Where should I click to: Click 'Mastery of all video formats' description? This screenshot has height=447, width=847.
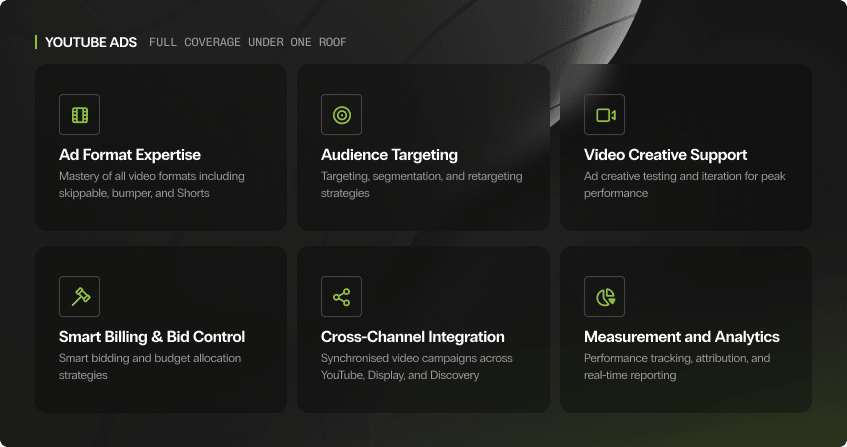point(152,185)
